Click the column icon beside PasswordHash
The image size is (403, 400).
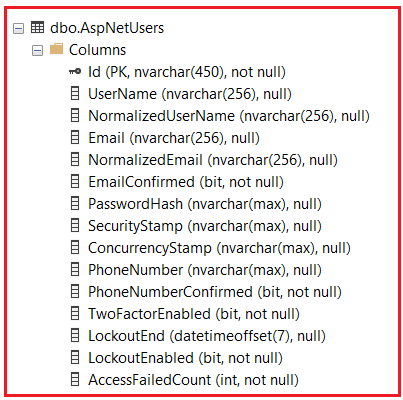[x=75, y=203]
